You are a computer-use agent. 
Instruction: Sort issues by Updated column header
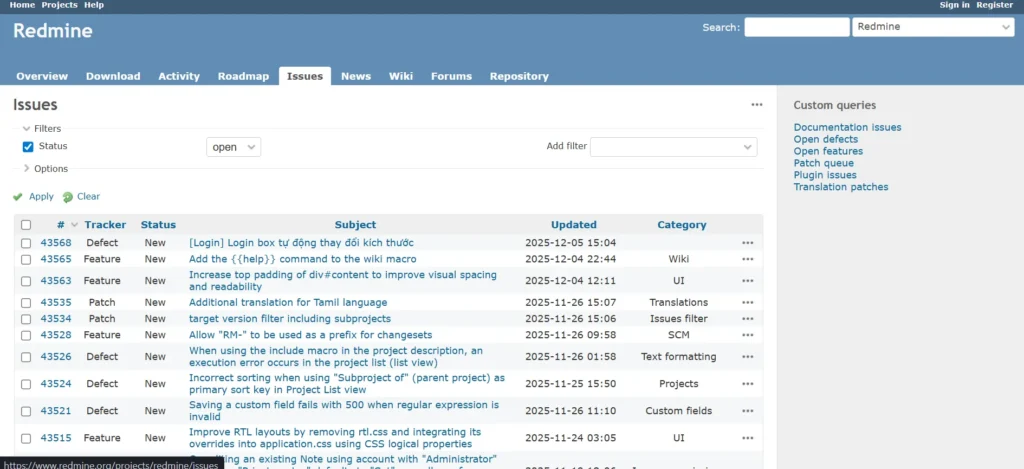pos(573,225)
